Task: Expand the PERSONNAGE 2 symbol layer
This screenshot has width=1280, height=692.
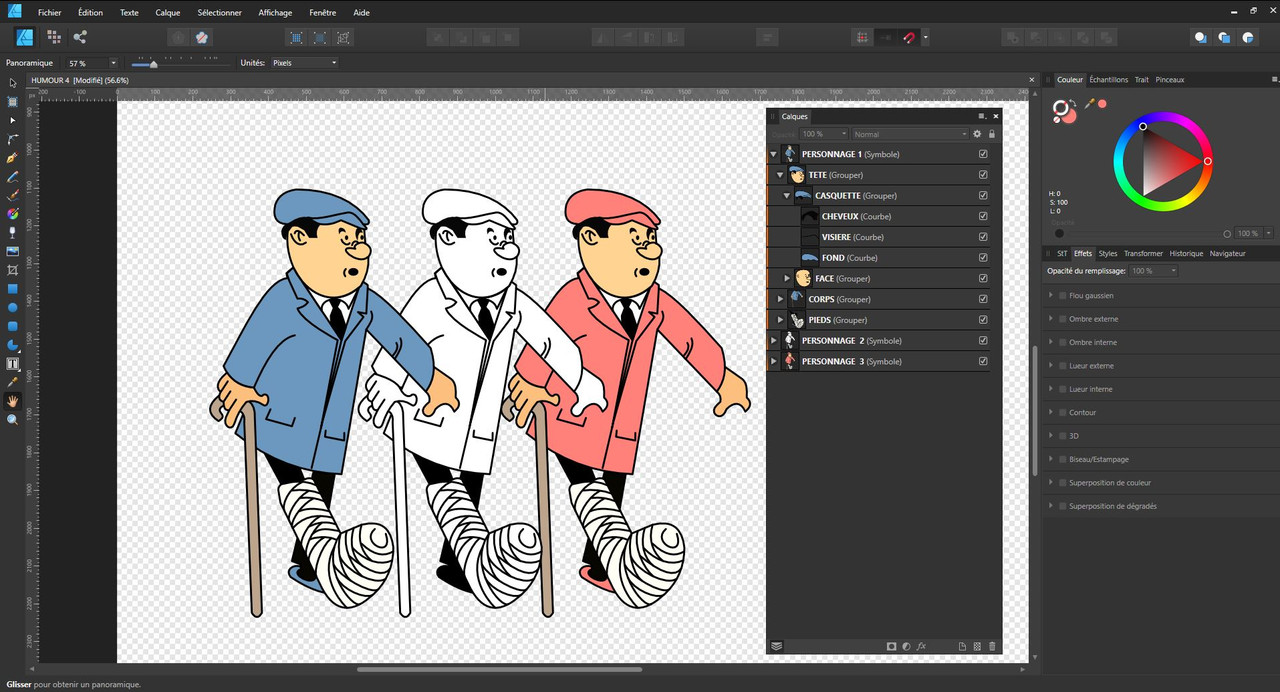Action: tap(774, 341)
